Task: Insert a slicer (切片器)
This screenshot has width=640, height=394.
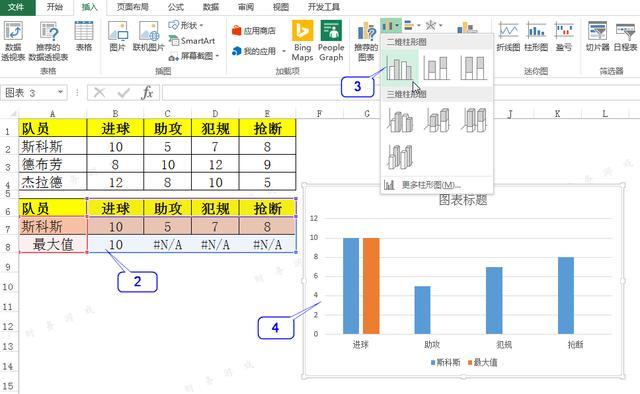Action: (x=598, y=37)
